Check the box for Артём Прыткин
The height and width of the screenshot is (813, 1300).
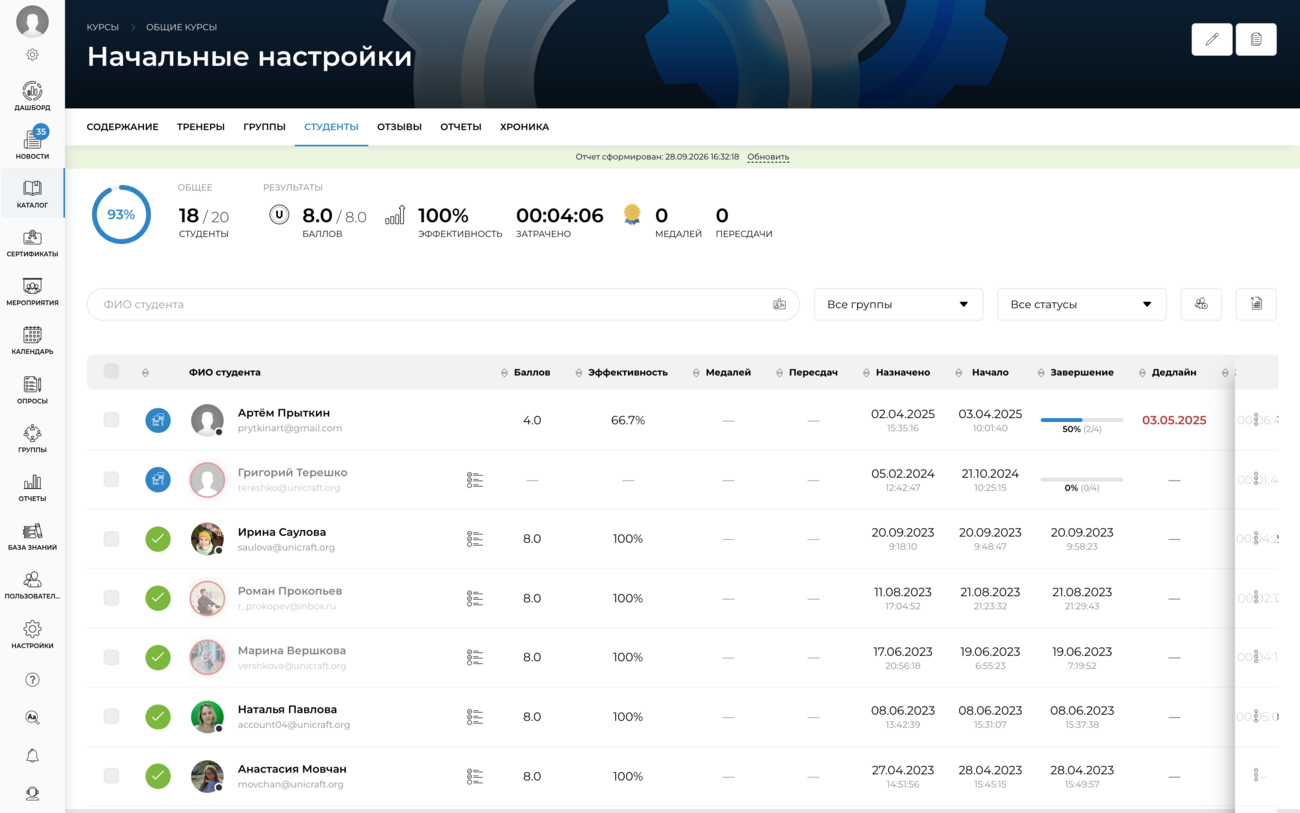pos(111,420)
